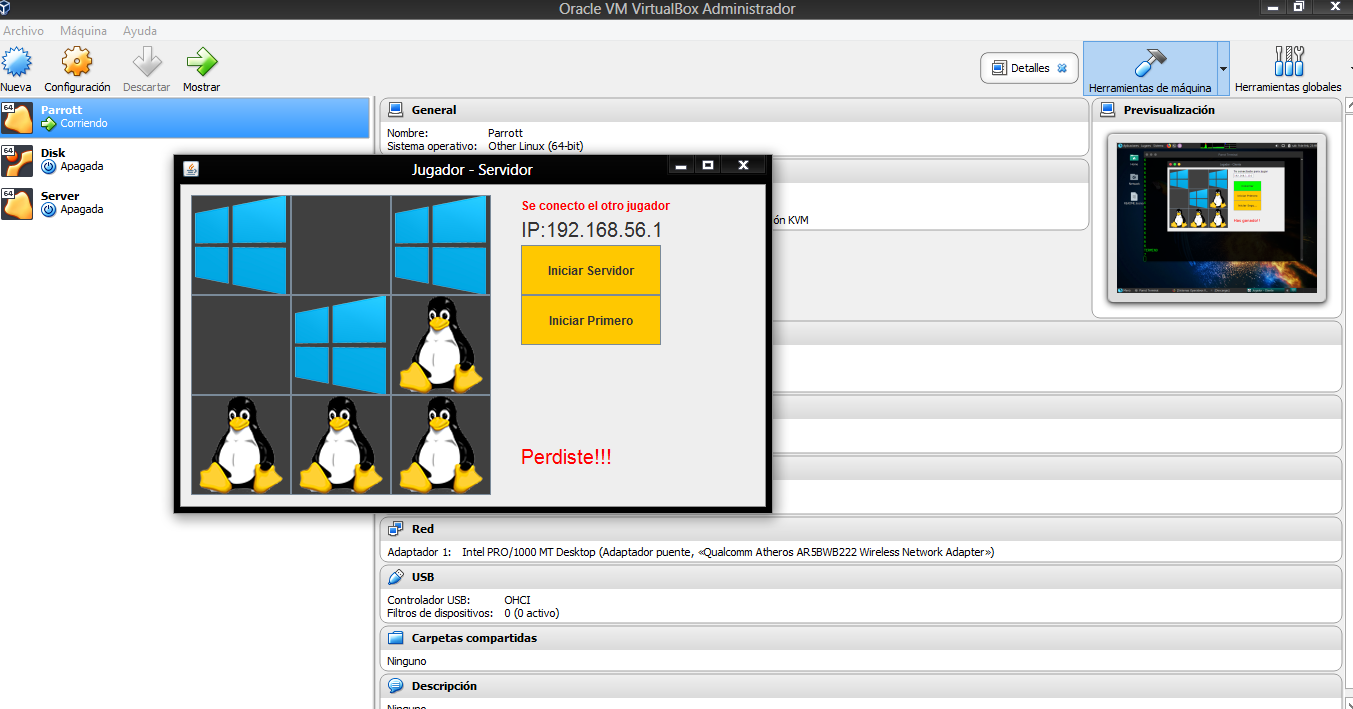Click the empty top-middle board cell
This screenshot has width=1353, height=709.
pyautogui.click(x=341, y=245)
